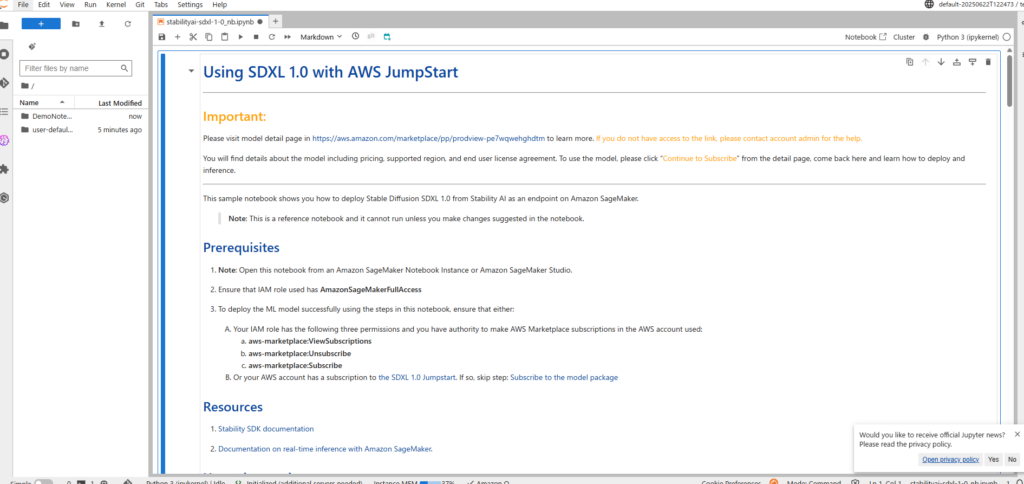This screenshot has height=484, width=1024.
Task: Interrupt the kernel with stop icon
Action: click(256, 37)
